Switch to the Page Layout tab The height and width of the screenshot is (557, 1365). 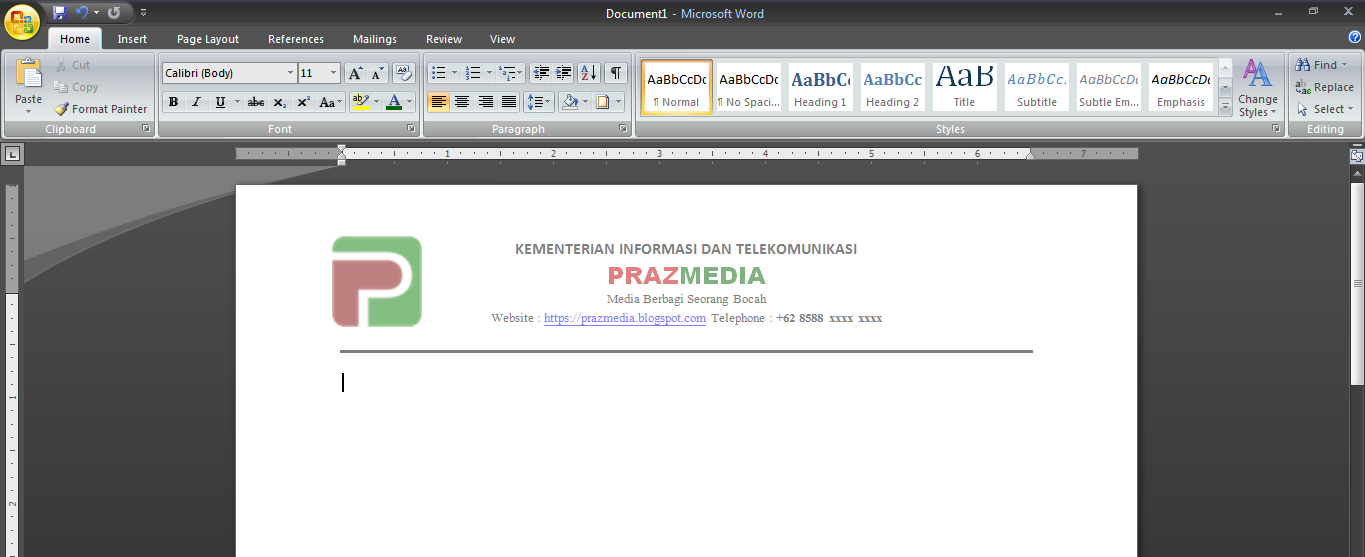point(208,39)
